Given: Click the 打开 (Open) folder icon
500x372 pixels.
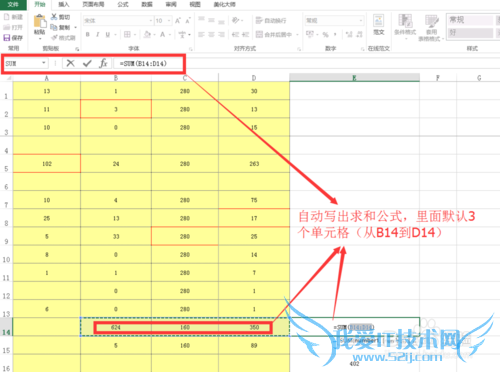Looking at the screenshot, I should tap(7, 27).
